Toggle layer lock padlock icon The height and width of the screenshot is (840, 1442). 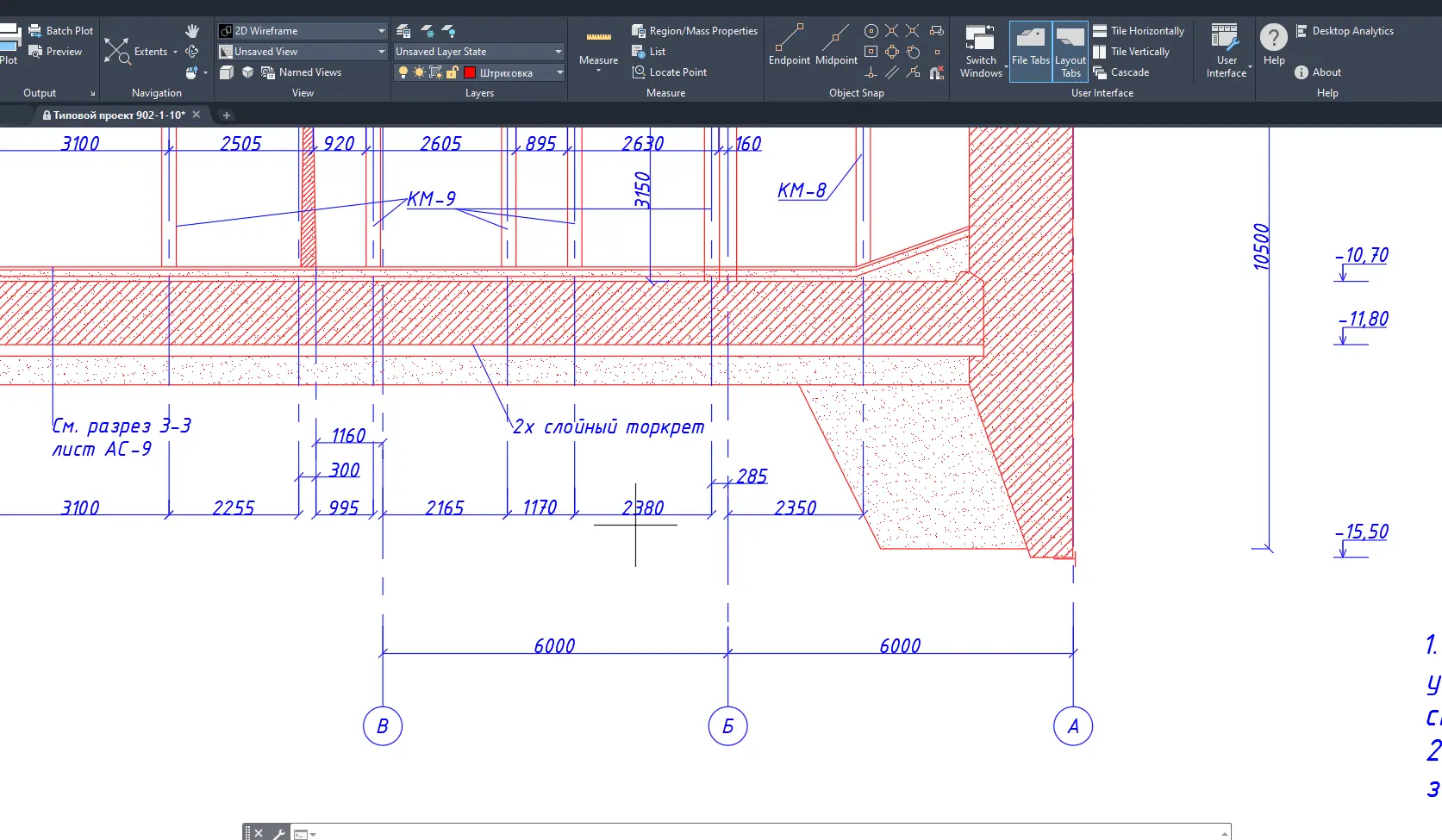452,72
